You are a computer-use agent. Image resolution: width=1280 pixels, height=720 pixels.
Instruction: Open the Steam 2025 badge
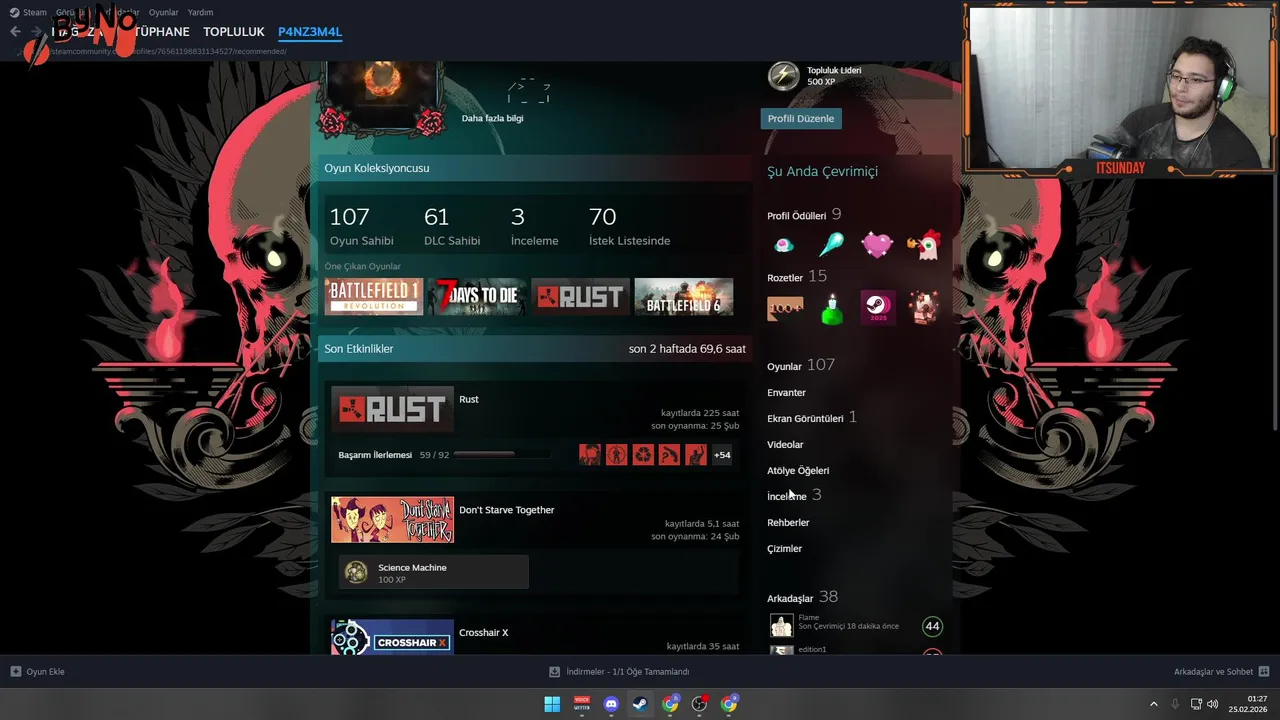coord(877,308)
